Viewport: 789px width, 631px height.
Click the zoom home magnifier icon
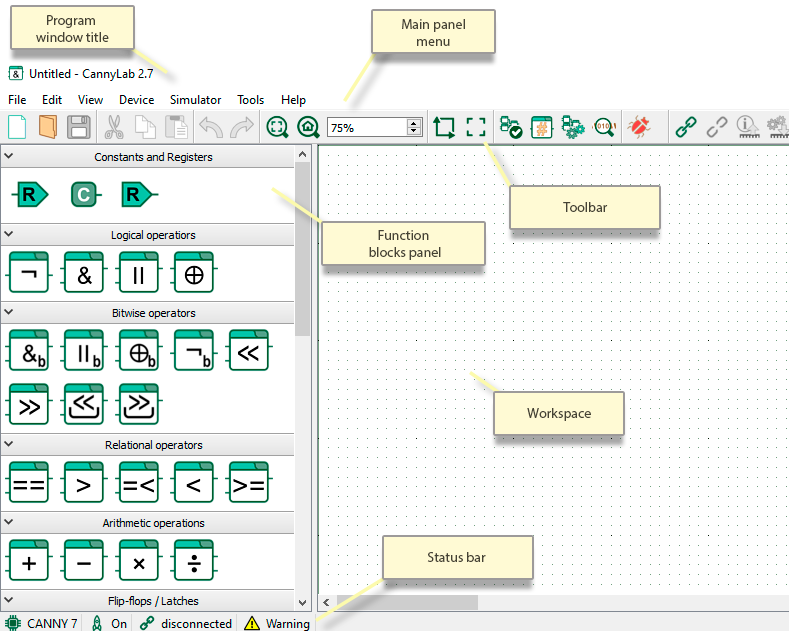(308, 127)
